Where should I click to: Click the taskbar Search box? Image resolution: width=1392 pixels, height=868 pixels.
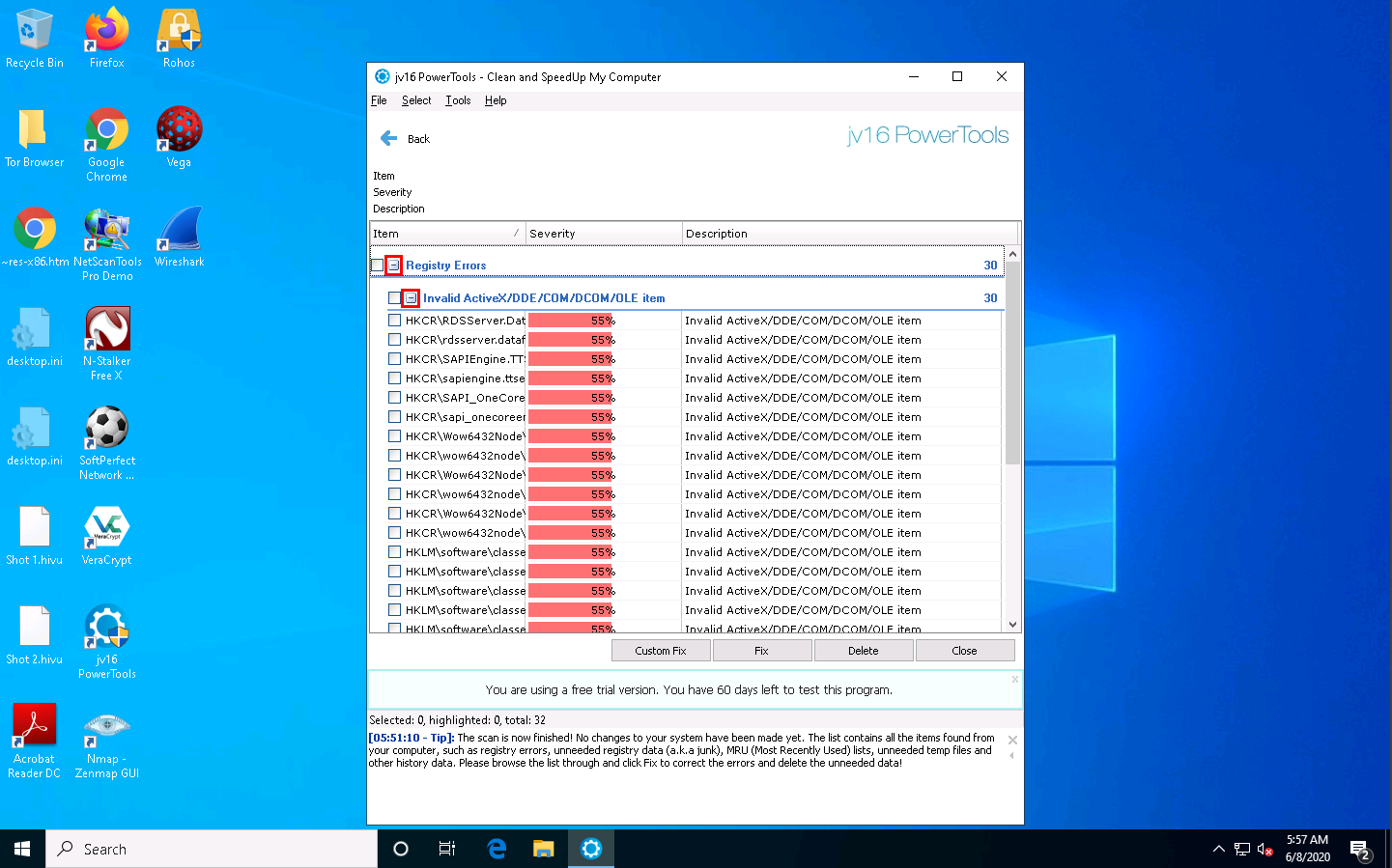212,849
